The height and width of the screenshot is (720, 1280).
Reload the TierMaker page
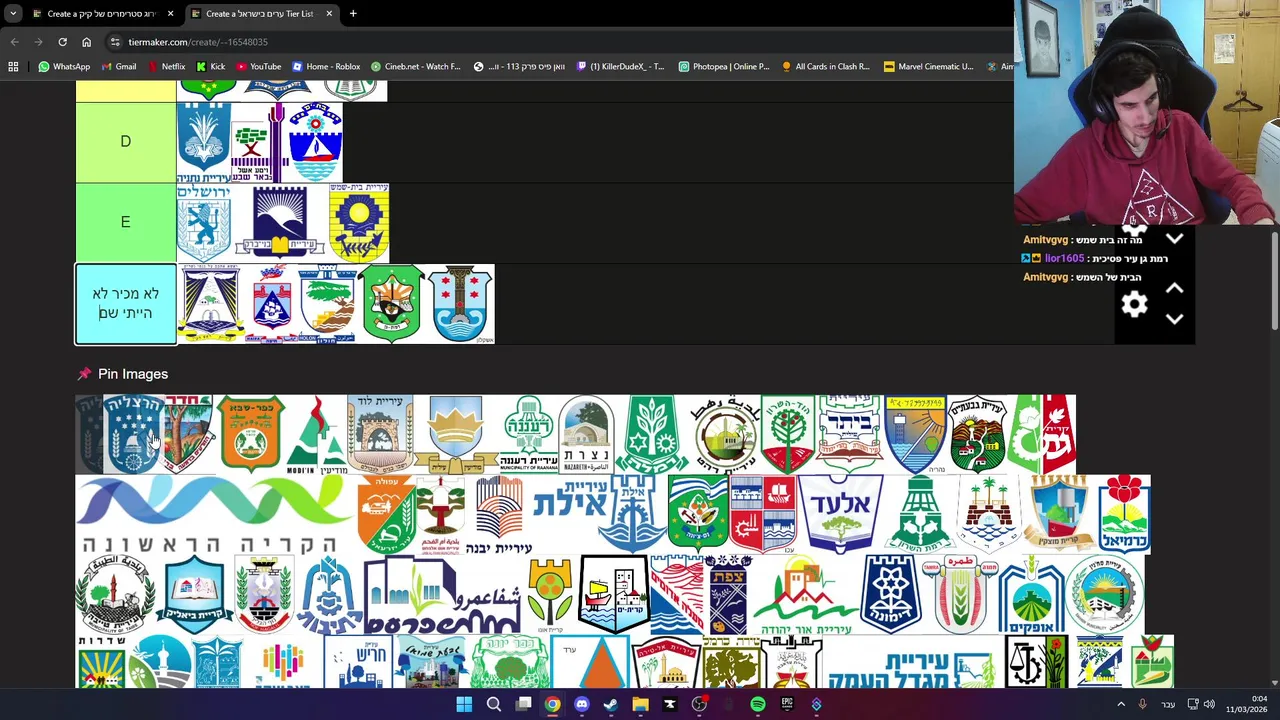pyautogui.click(x=62, y=42)
